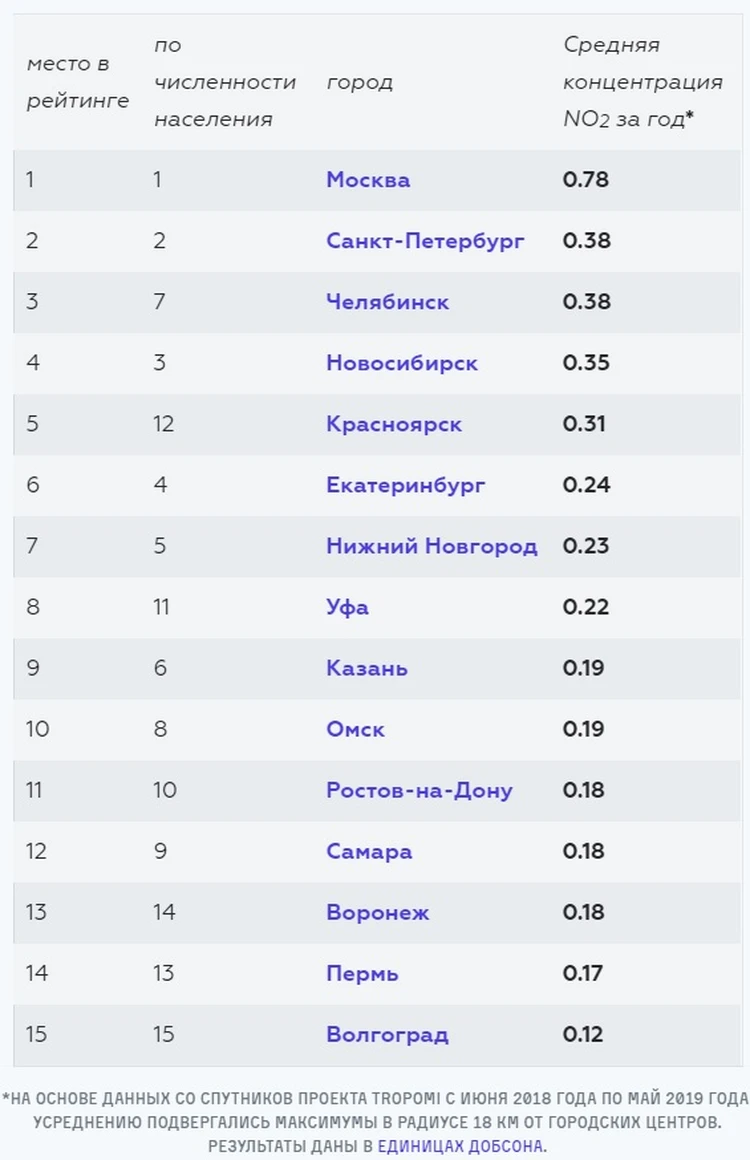Click the 'место в рейтинге' column header
This screenshot has width=750, height=1160.
pos(77,82)
